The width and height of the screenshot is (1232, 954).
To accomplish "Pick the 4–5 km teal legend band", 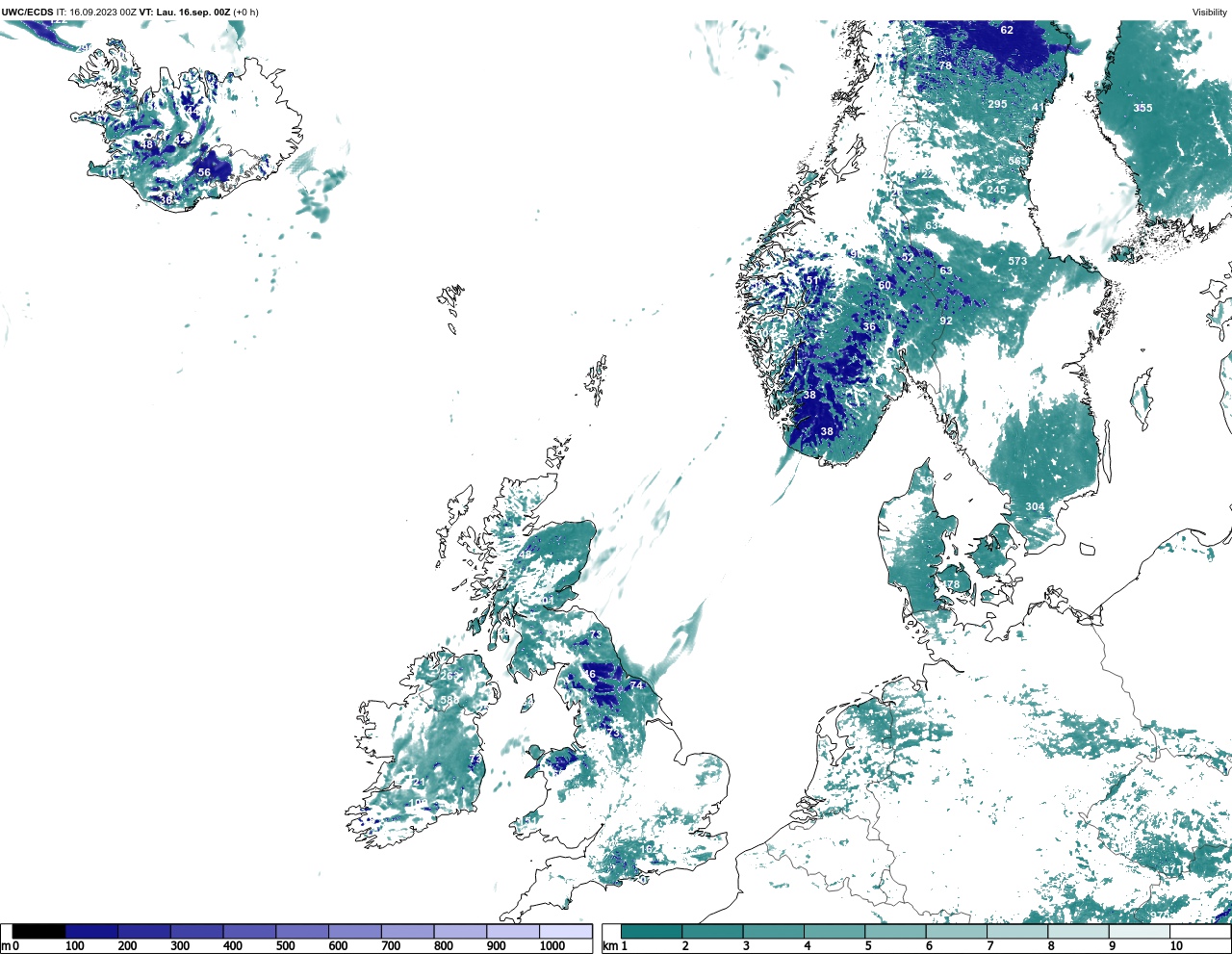I will pos(834,931).
